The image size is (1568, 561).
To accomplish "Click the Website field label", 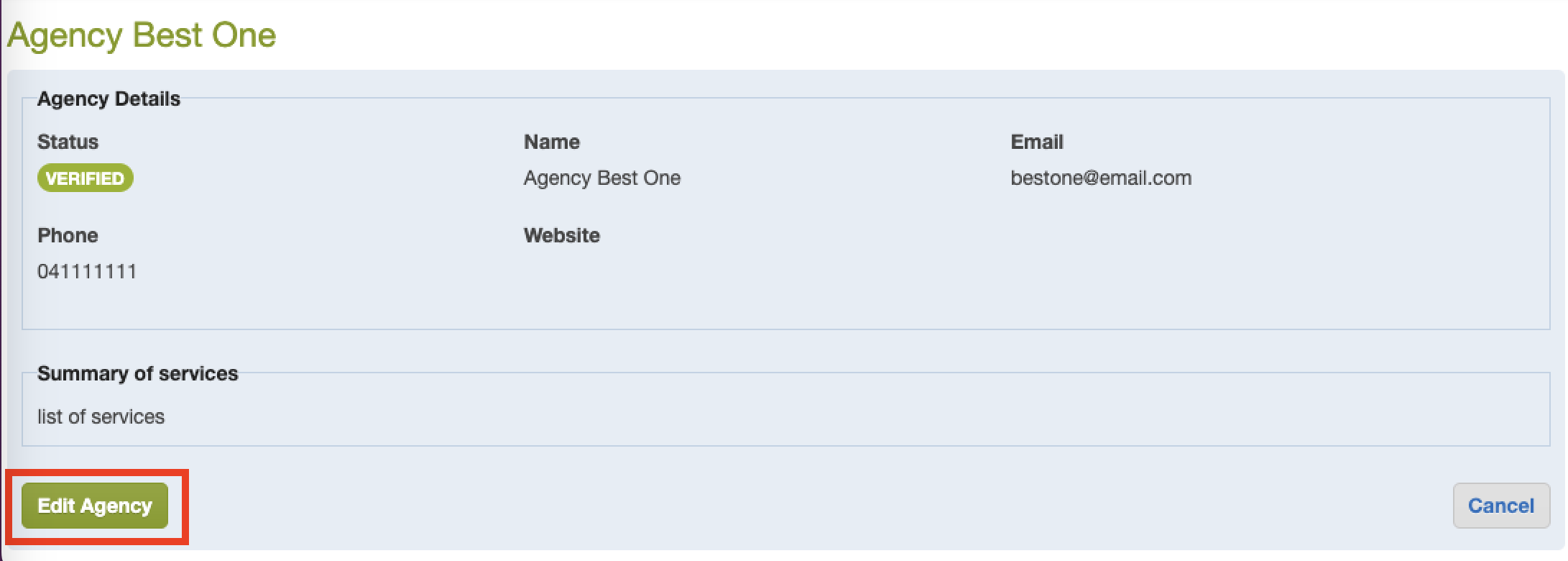I will (x=561, y=236).
